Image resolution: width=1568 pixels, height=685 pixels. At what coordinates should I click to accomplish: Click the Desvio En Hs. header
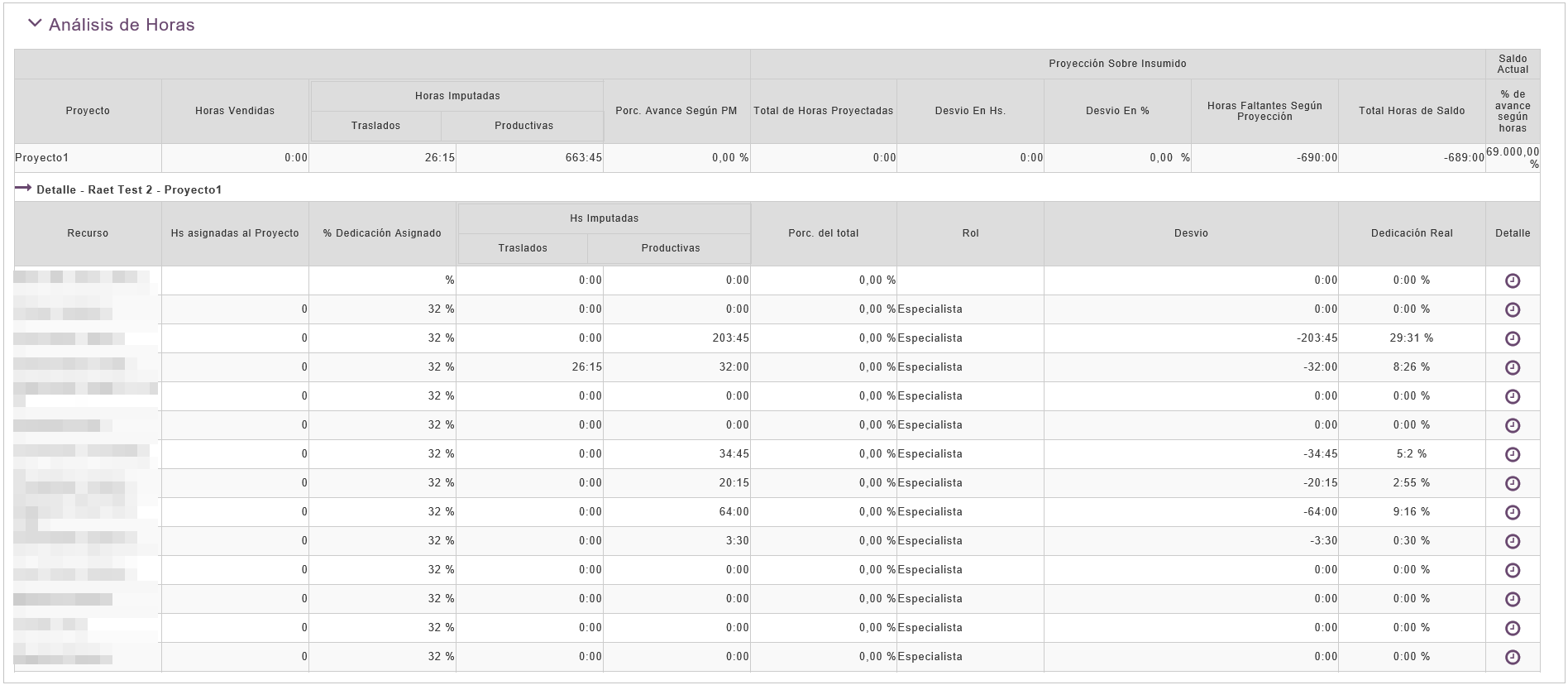pyautogui.click(x=970, y=111)
